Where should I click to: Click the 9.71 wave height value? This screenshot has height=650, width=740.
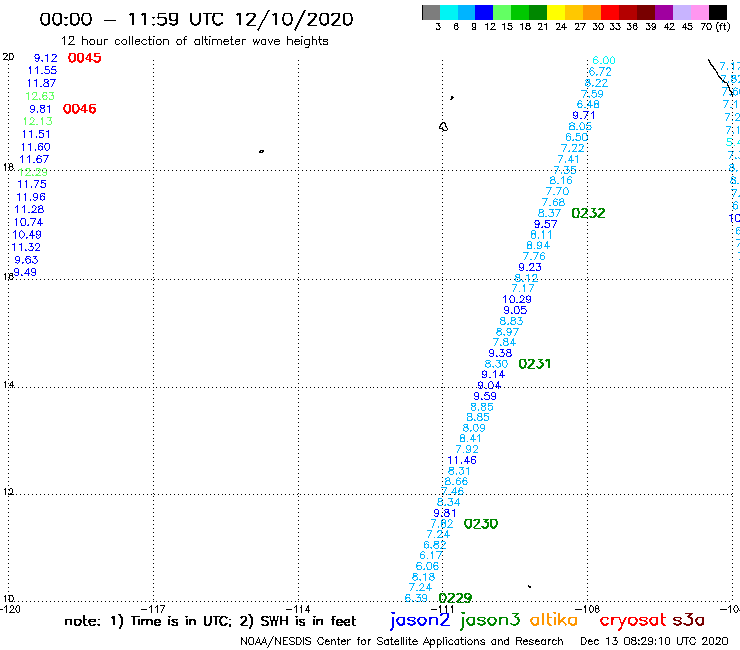point(584,115)
